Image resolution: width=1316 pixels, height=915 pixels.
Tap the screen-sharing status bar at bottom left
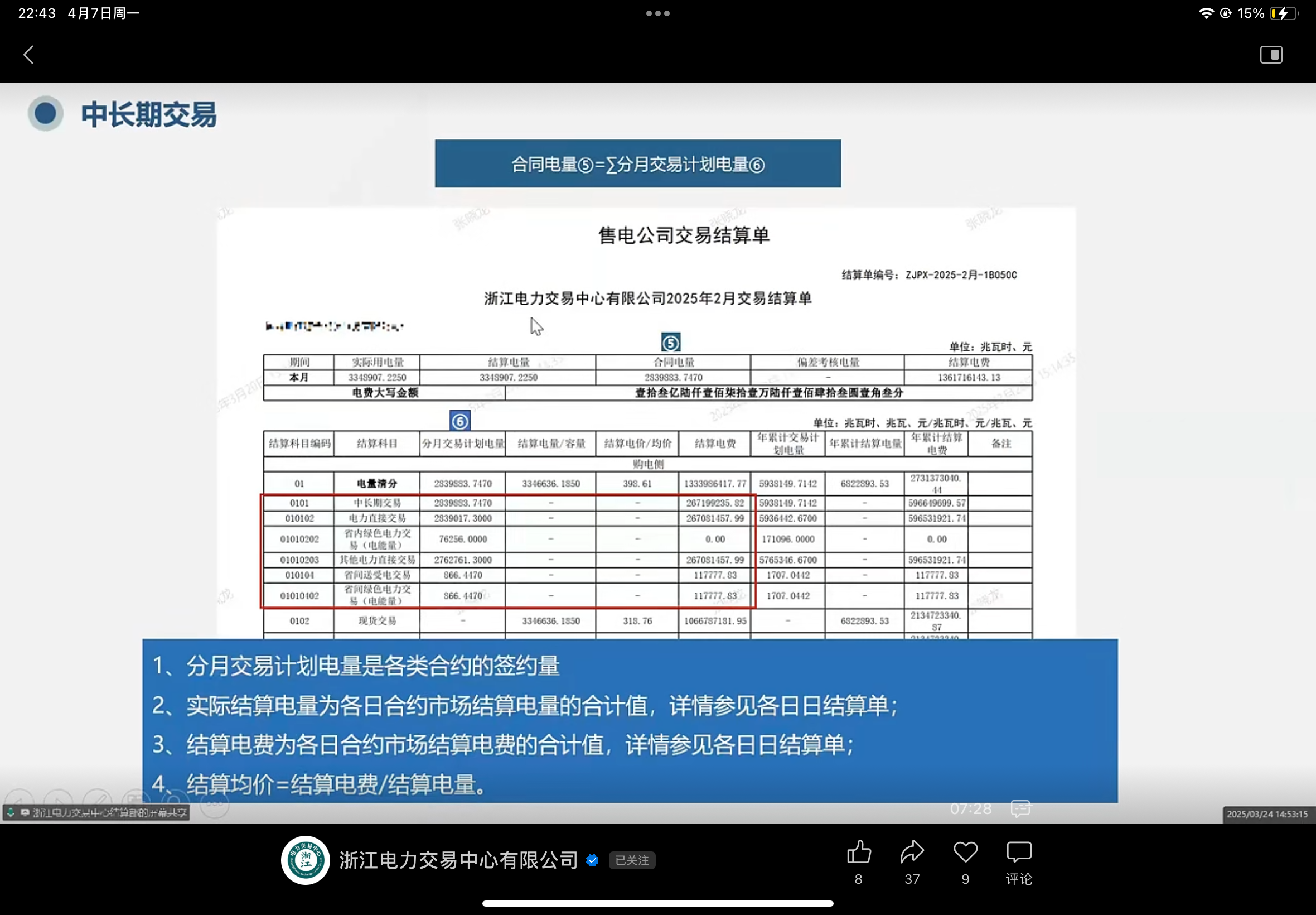(96, 812)
